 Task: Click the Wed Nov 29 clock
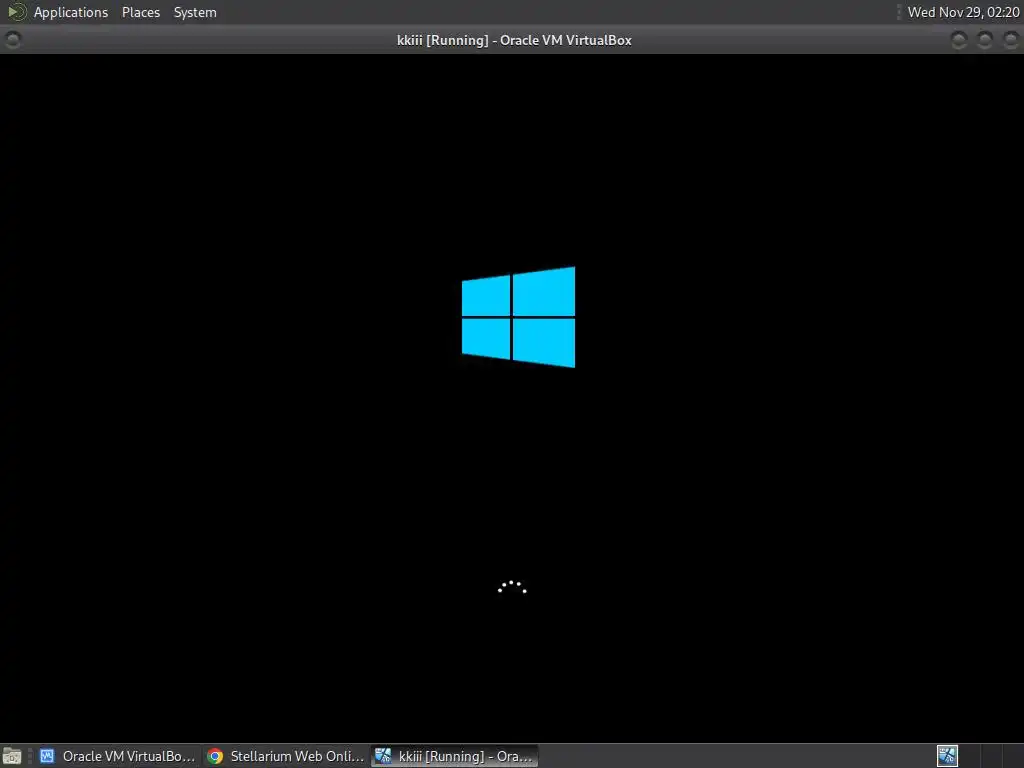click(x=963, y=12)
